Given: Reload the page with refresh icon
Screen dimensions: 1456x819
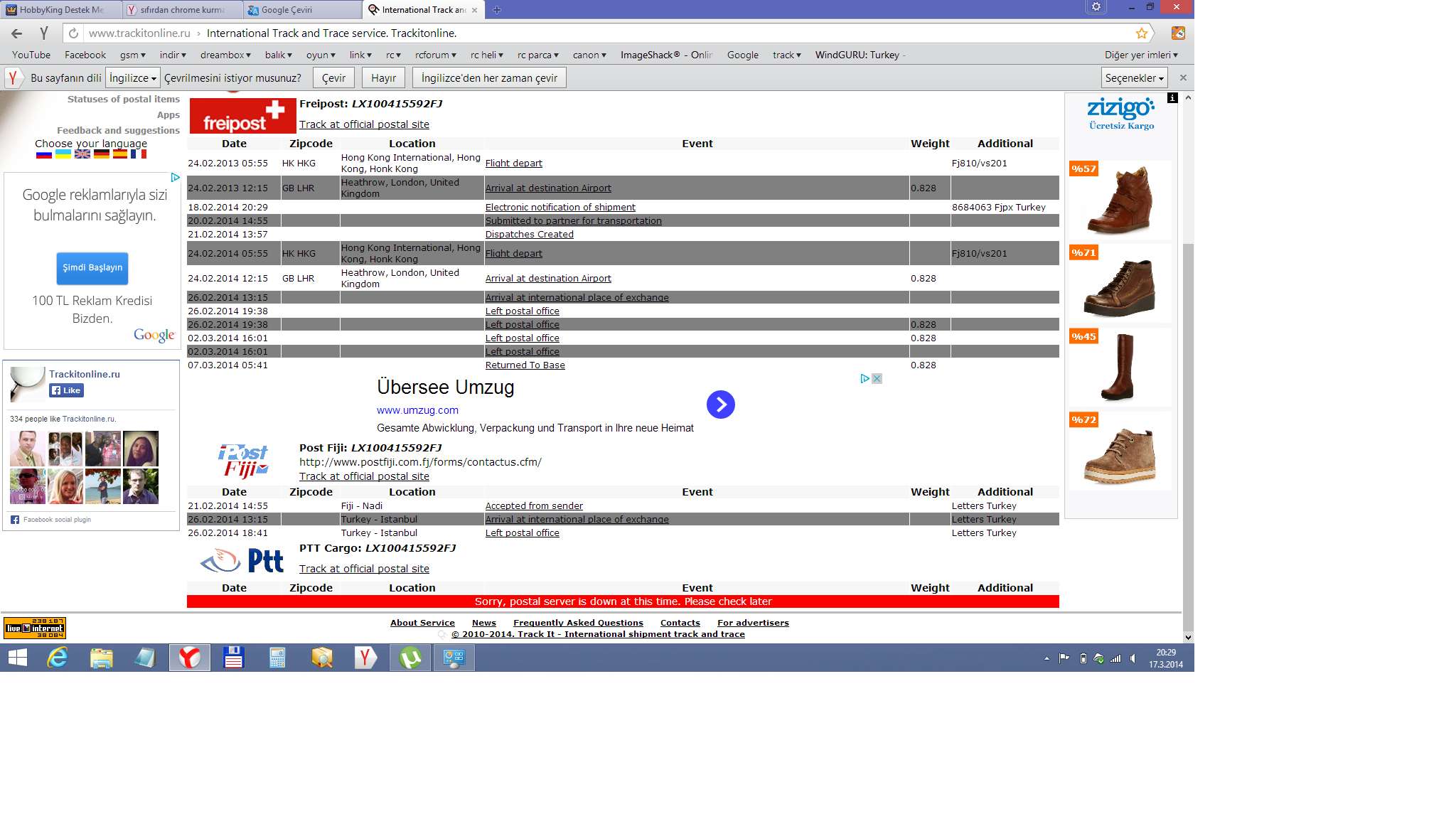Looking at the screenshot, I should 73,33.
